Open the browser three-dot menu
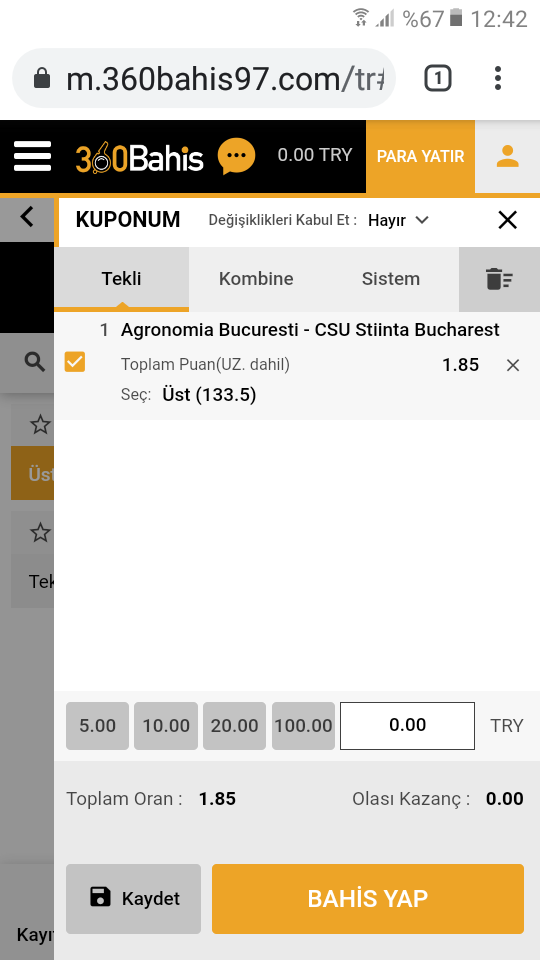The width and height of the screenshot is (540, 960). point(498,78)
